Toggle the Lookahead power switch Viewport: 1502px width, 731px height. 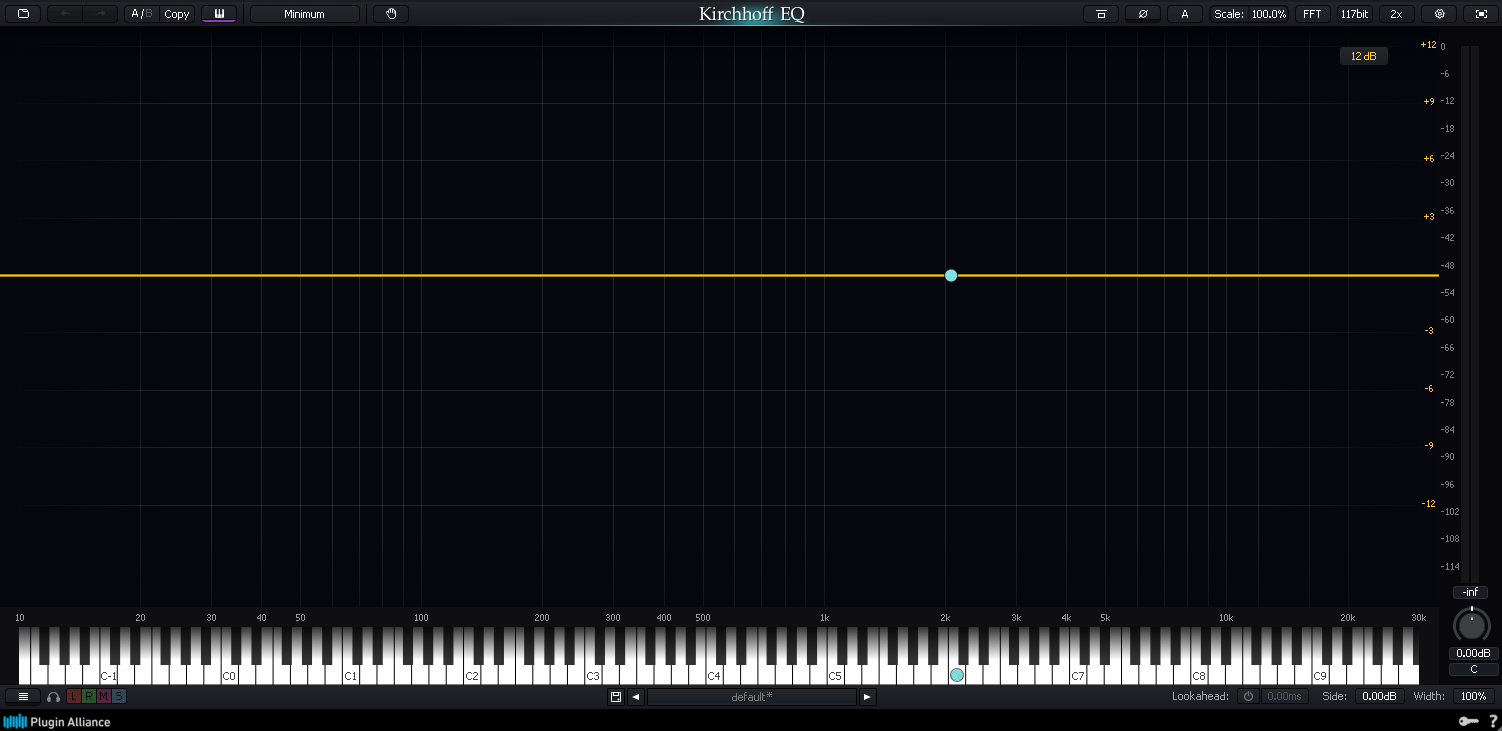coord(1248,696)
